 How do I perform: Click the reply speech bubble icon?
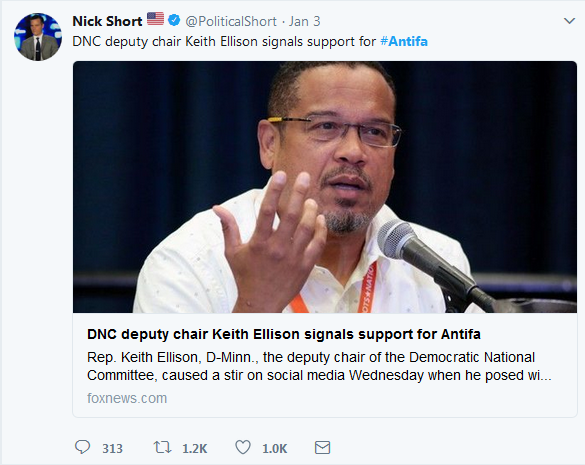tap(82, 447)
